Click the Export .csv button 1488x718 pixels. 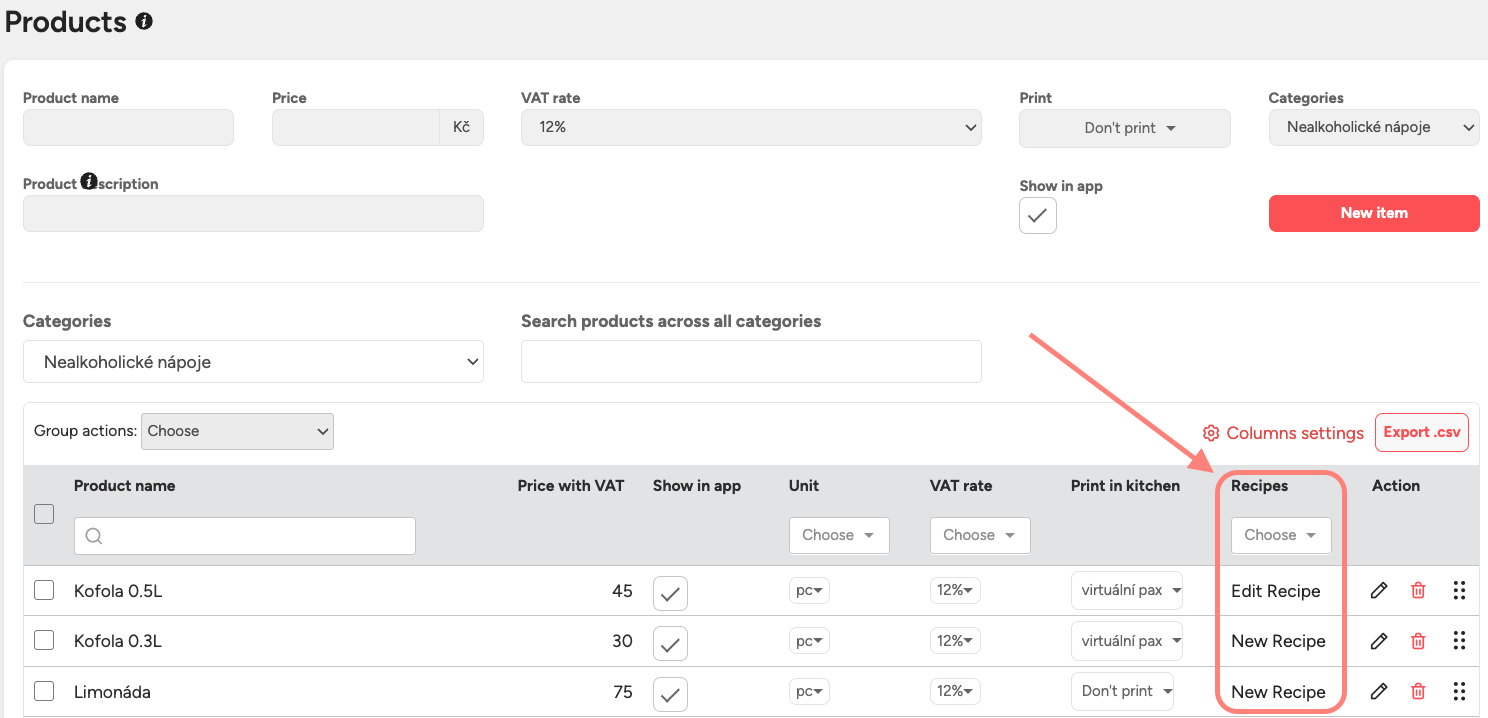click(1421, 432)
